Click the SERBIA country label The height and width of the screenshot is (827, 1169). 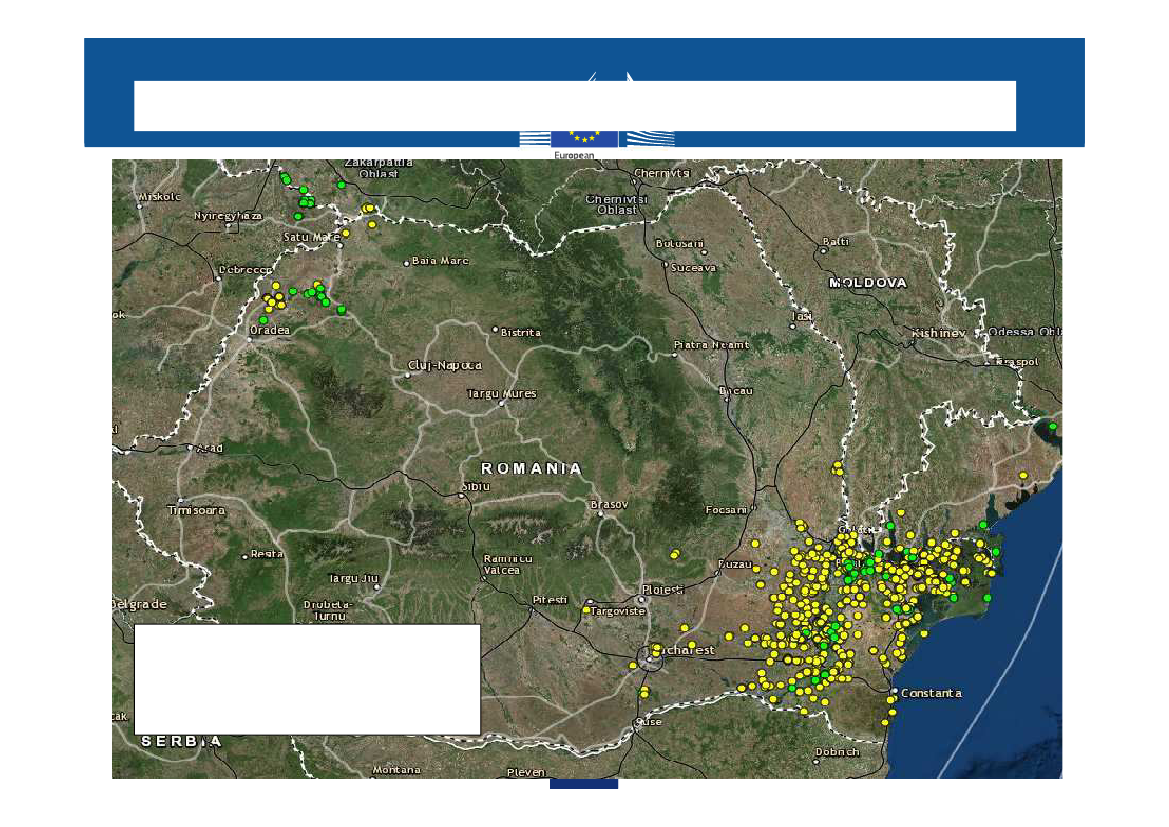pyautogui.click(x=181, y=741)
